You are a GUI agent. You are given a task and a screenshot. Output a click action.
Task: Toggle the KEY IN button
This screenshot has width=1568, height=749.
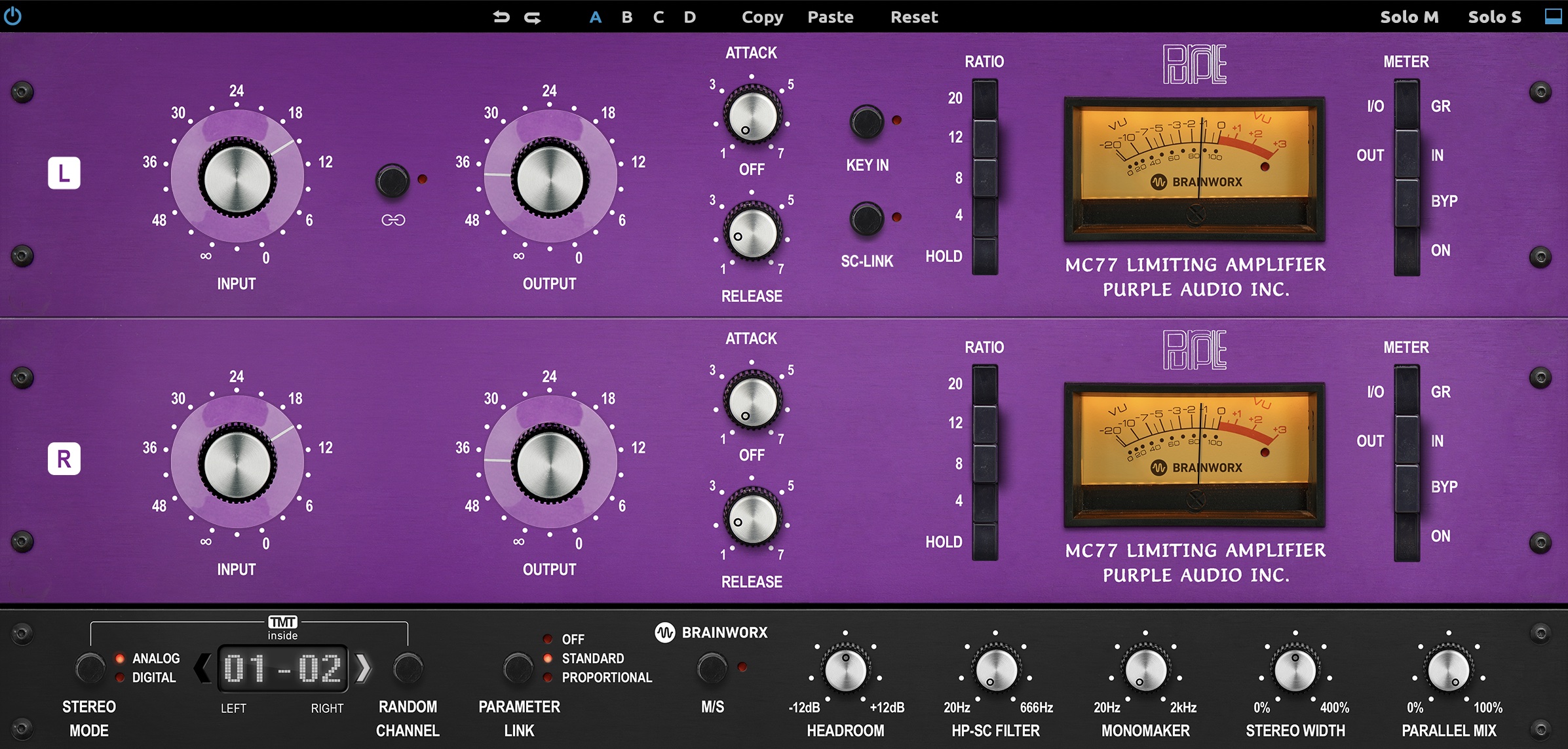click(x=866, y=122)
